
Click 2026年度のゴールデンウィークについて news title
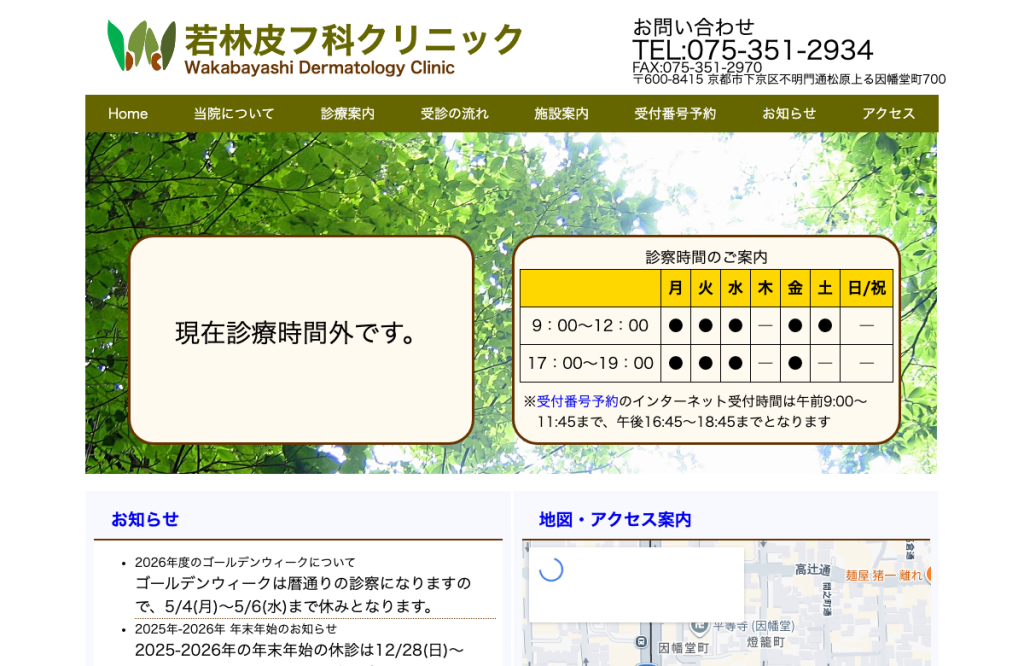click(245, 562)
